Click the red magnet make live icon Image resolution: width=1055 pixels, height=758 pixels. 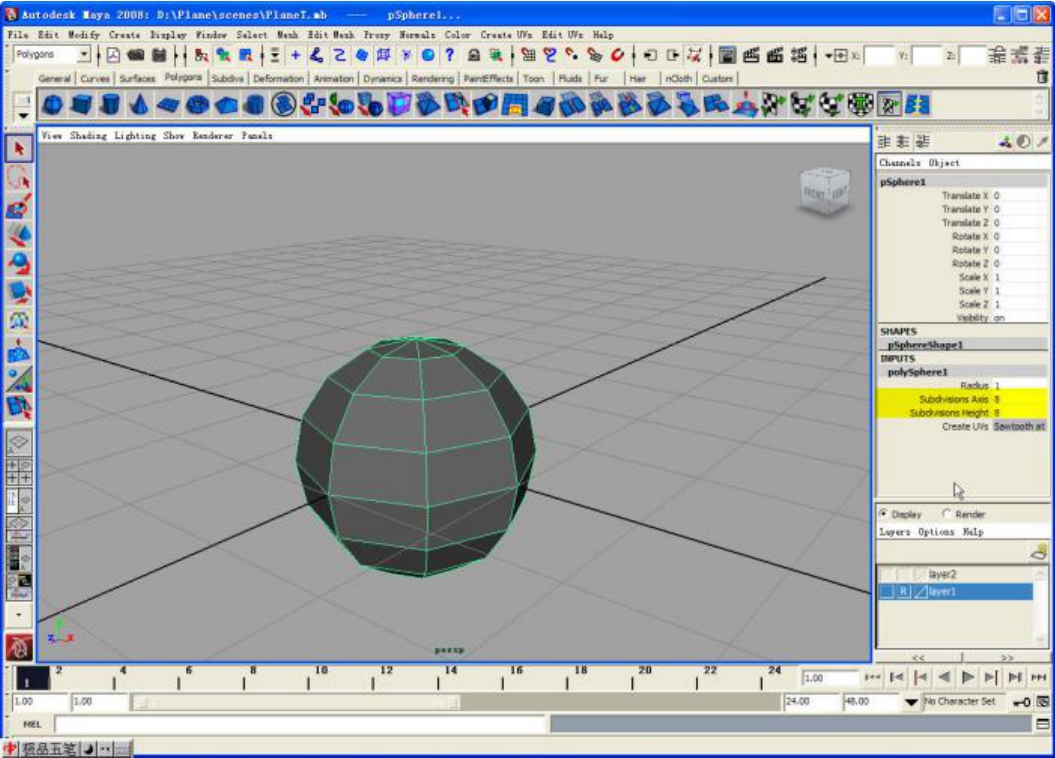click(x=616, y=55)
